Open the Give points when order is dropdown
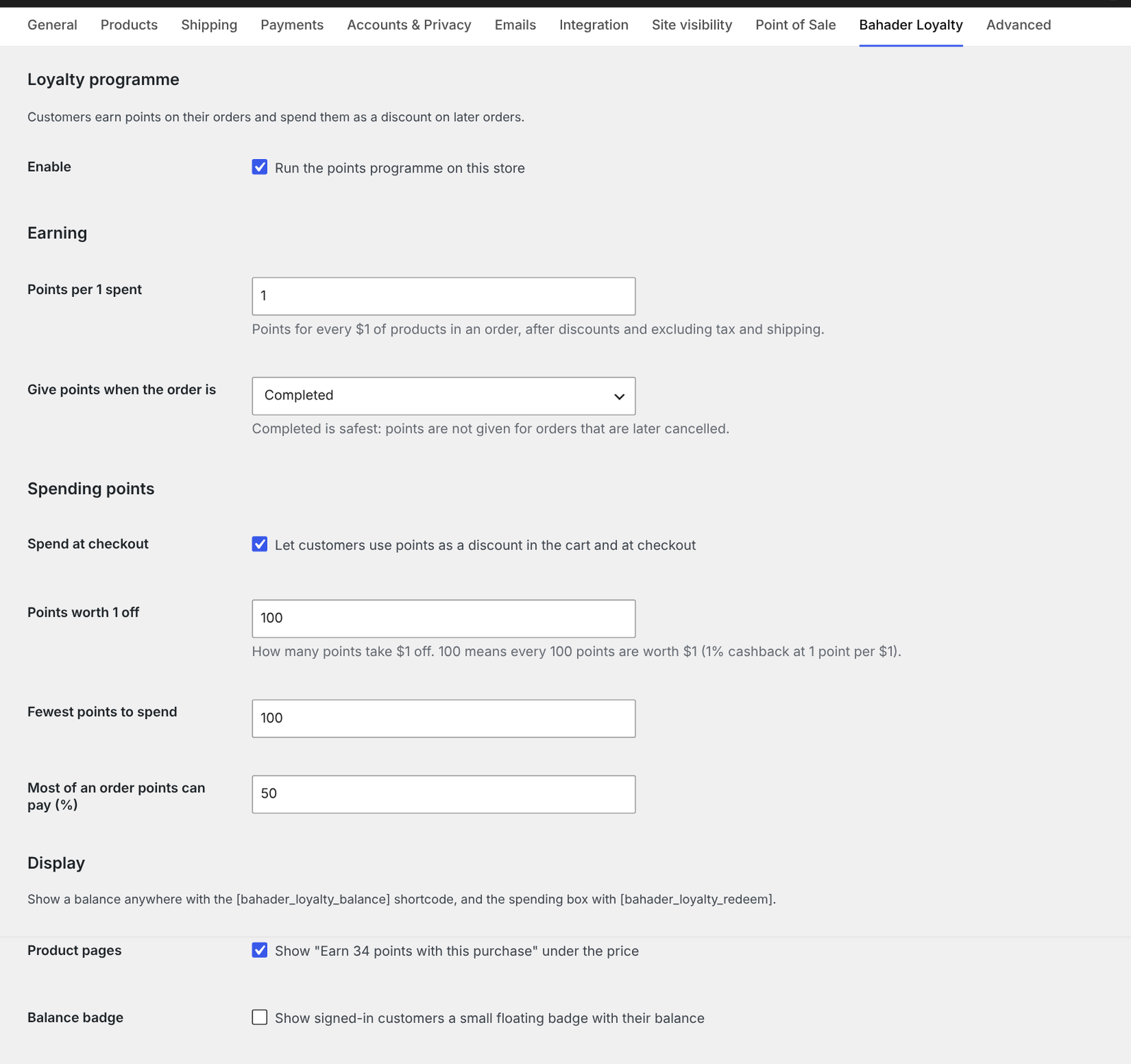 (443, 396)
